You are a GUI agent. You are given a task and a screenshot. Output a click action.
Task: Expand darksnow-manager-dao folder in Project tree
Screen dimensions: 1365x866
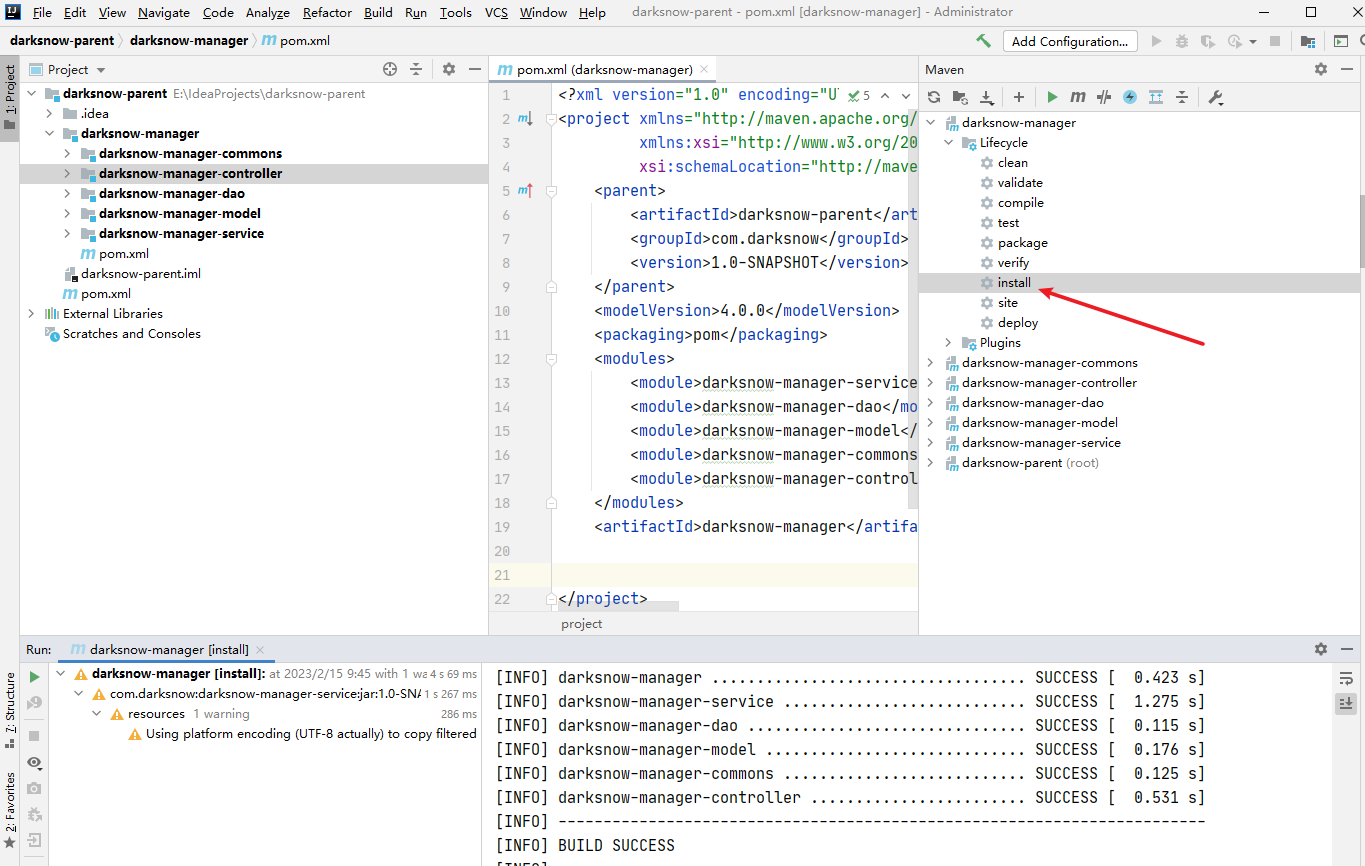pos(67,193)
